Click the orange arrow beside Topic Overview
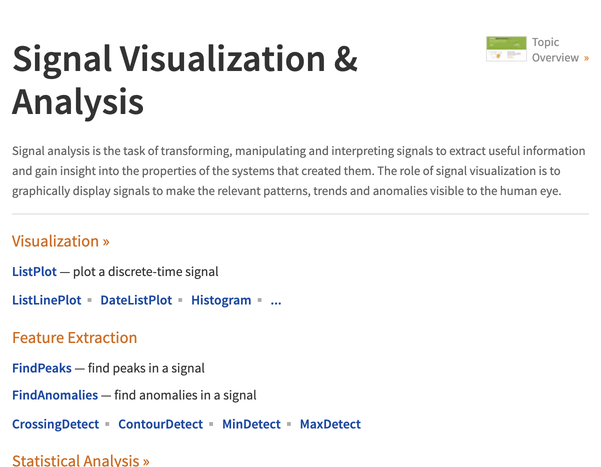Viewport: 601px width, 467px height. click(586, 58)
